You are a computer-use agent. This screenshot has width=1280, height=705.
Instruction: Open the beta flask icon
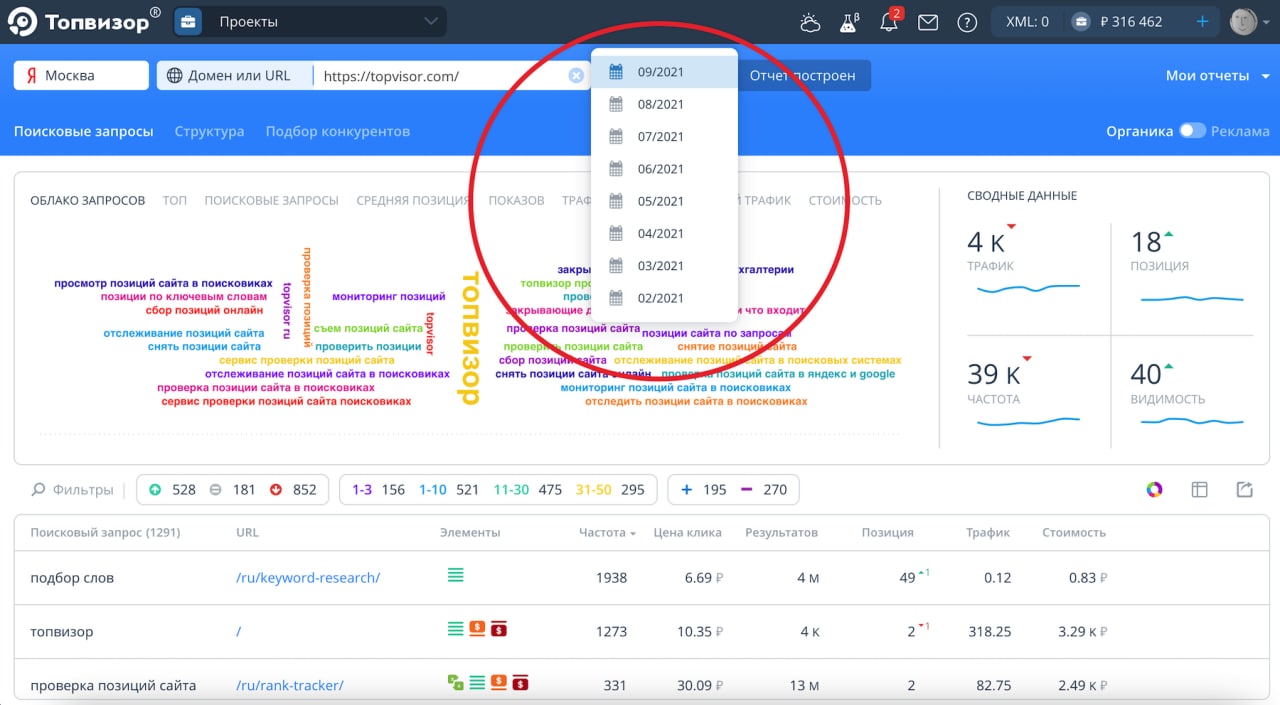coord(849,22)
